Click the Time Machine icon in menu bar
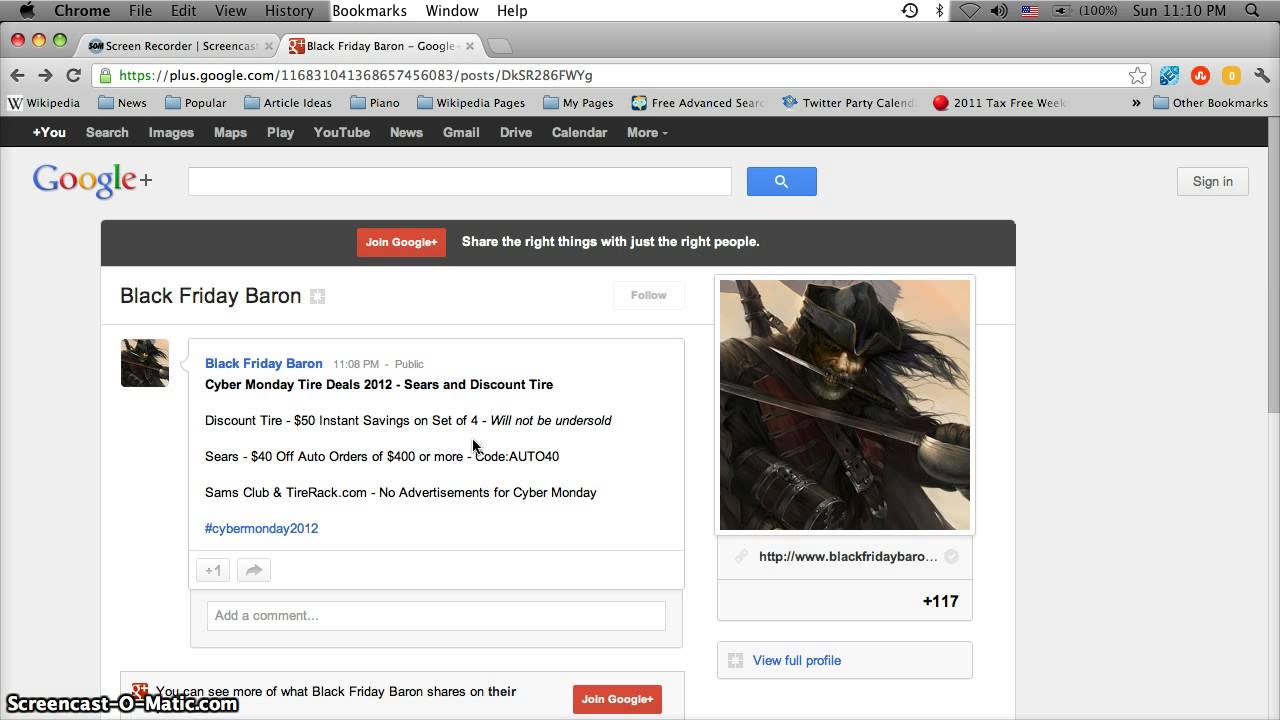The width and height of the screenshot is (1280, 720). tap(909, 11)
